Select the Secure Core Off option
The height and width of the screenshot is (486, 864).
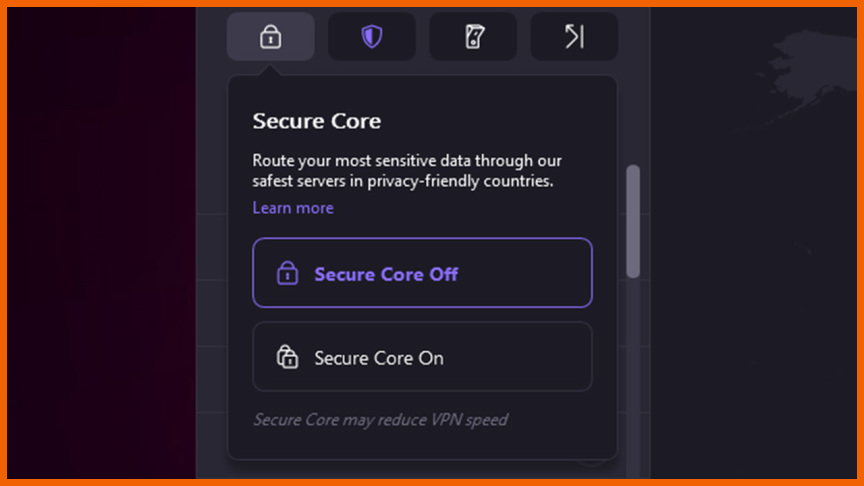(422, 273)
